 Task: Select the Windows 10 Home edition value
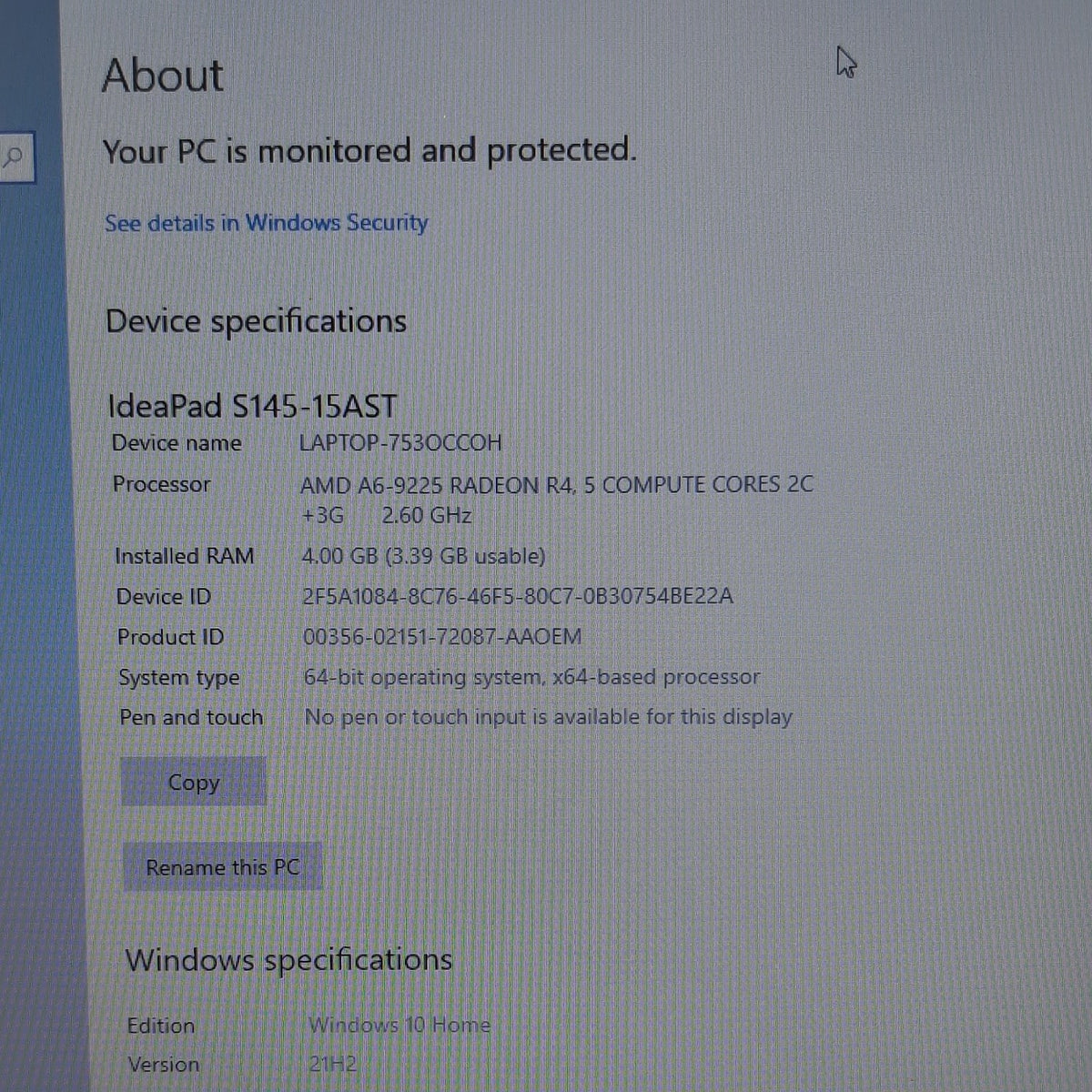pos(399,1026)
